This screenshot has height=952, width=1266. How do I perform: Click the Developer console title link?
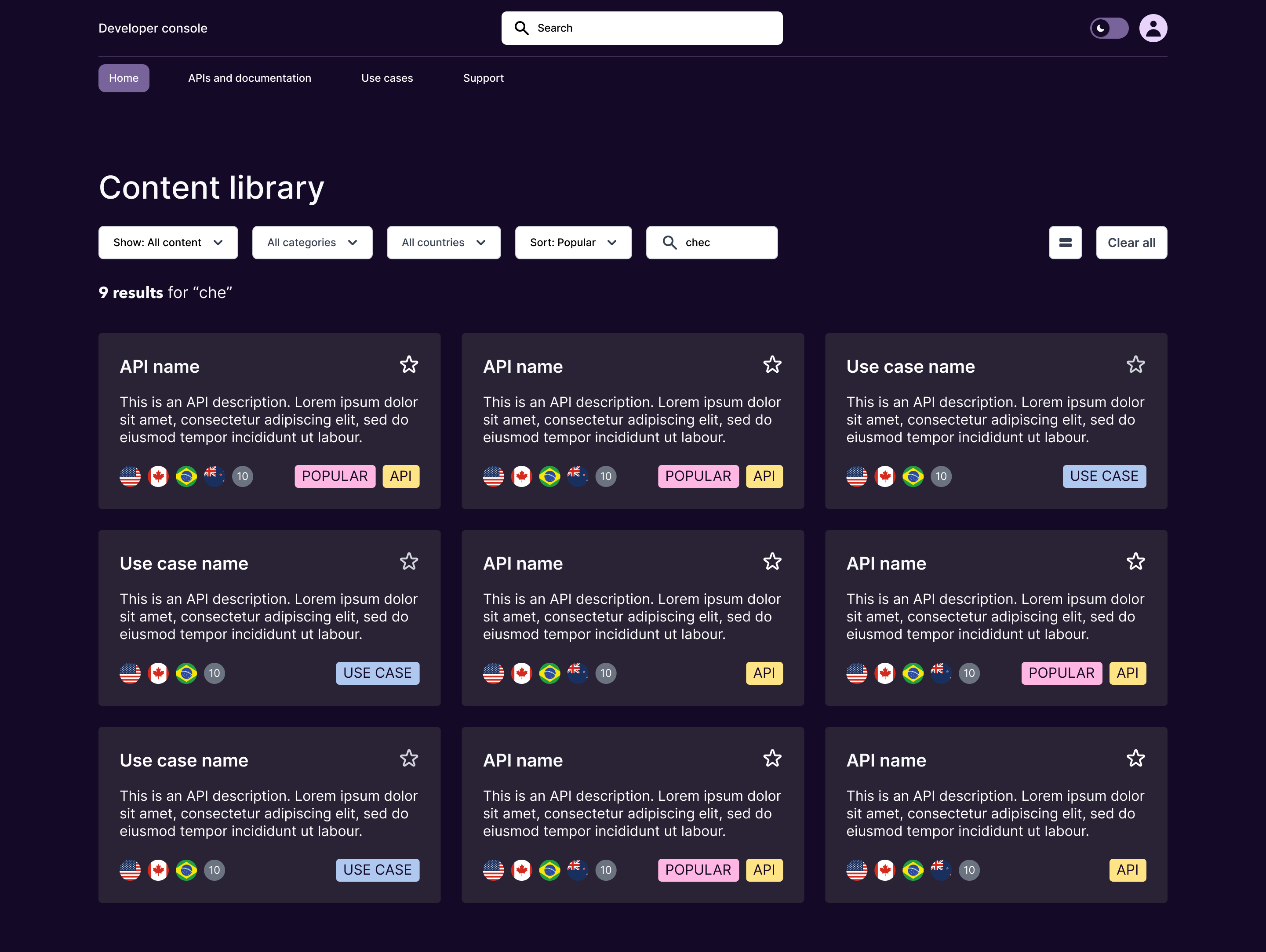pos(153,28)
